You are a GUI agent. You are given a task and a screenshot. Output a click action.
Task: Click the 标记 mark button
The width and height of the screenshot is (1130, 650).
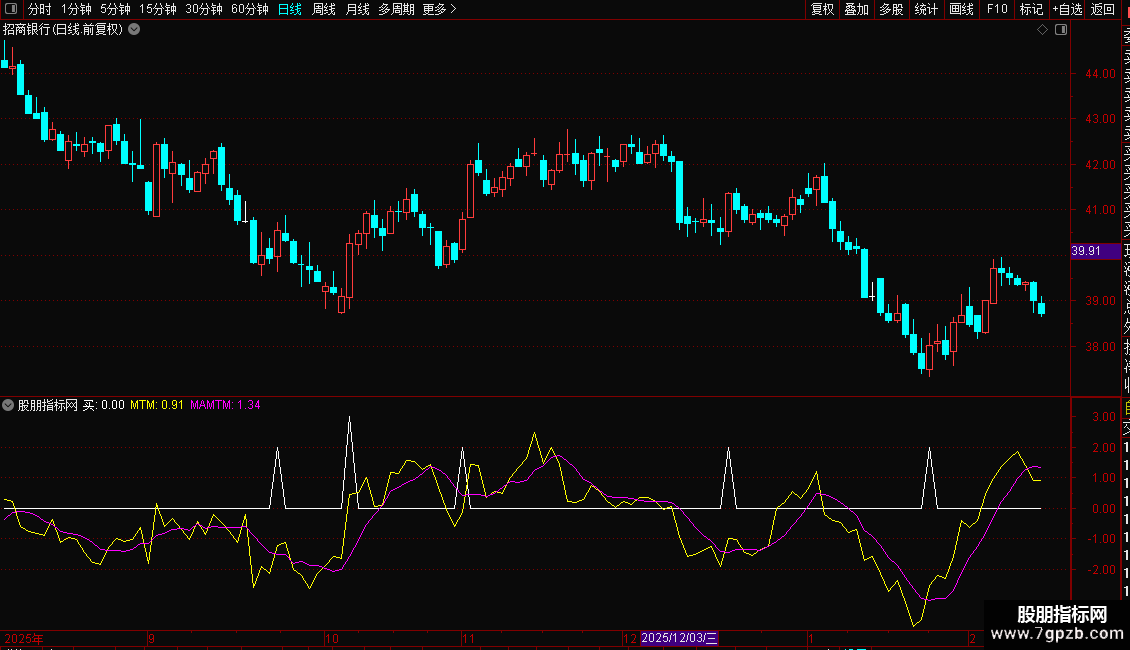click(1031, 9)
